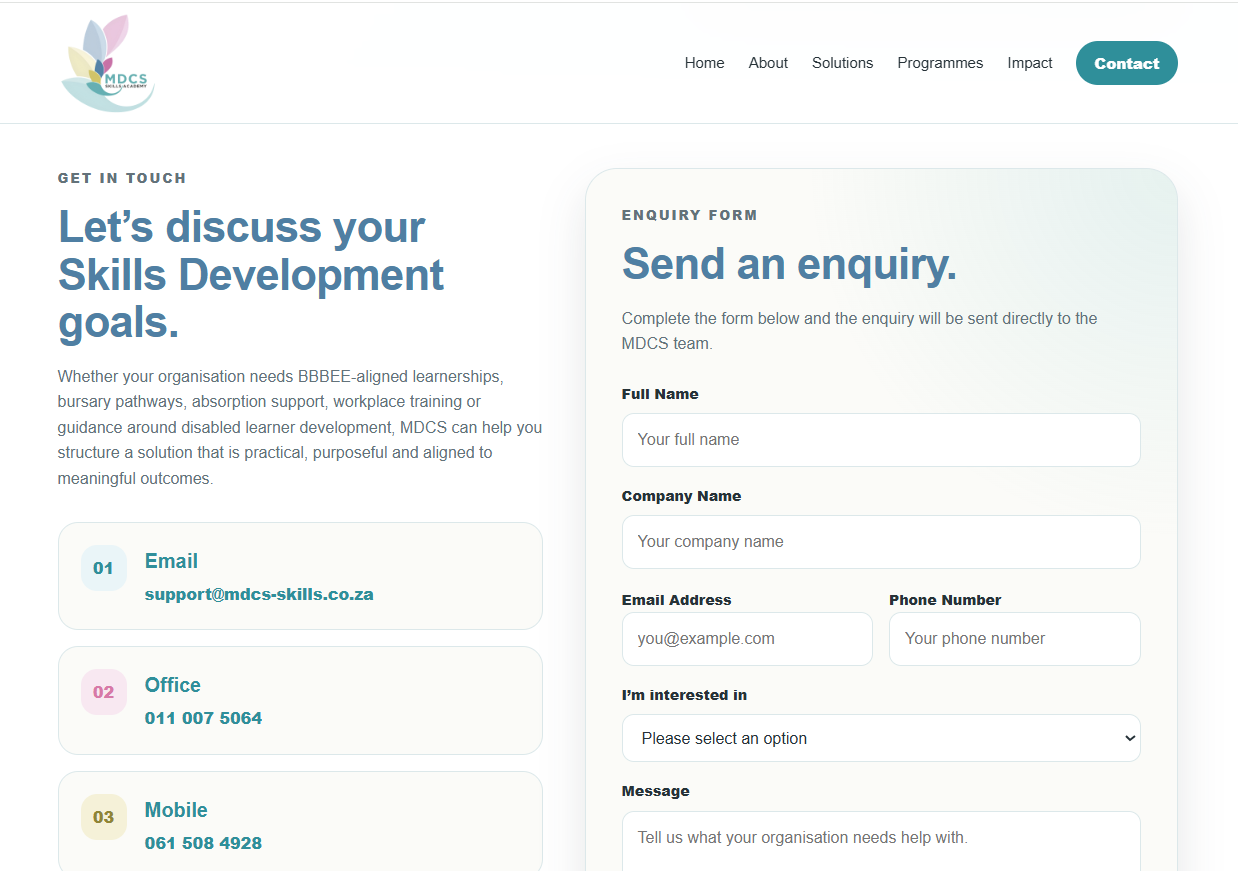The height and width of the screenshot is (871, 1238).
Task: Click the Email Address input field
Action: 747,639
